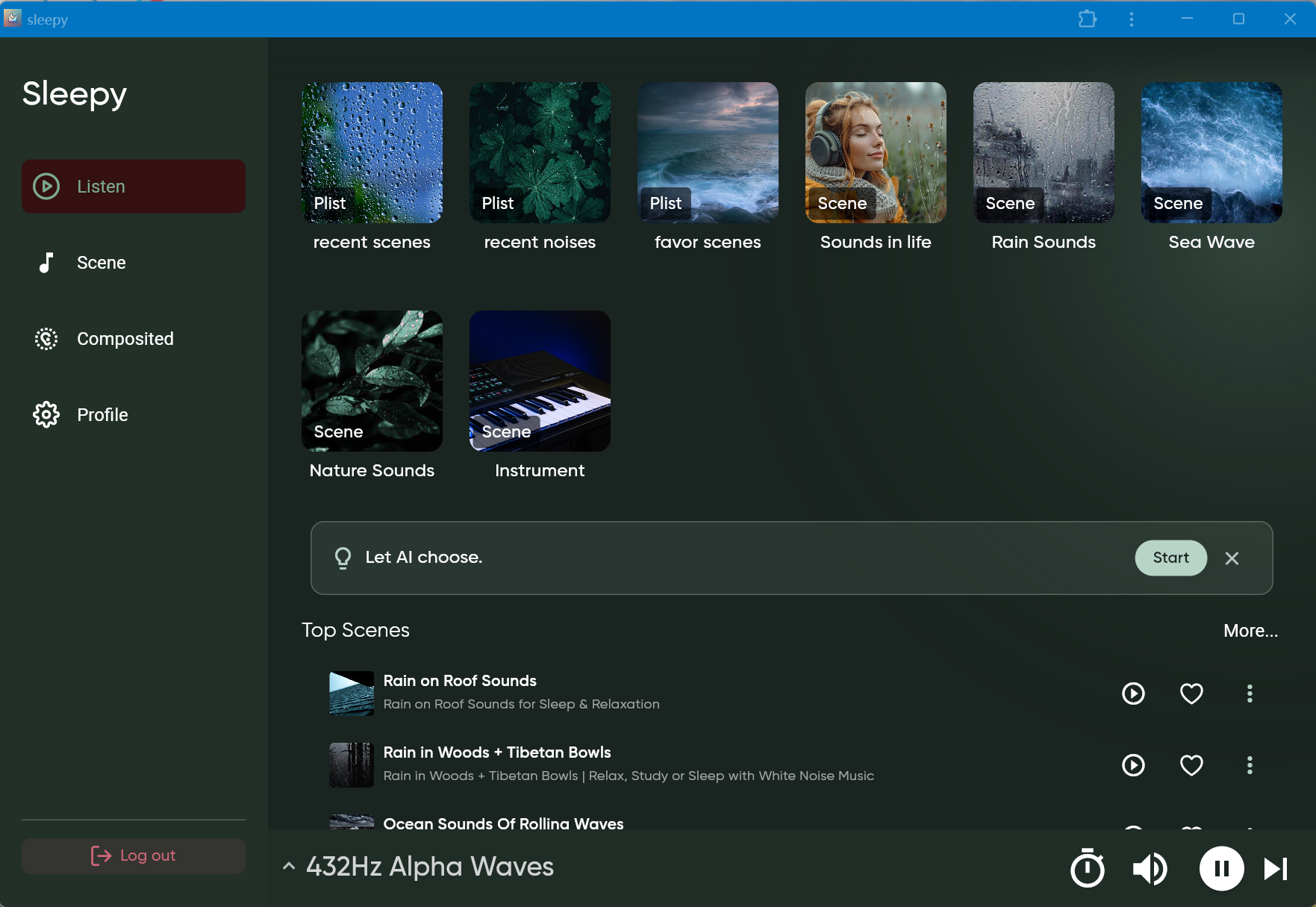Click the skip-next icon in the player bar
Screen dimensions: 1316x907
click(1274, 868)
